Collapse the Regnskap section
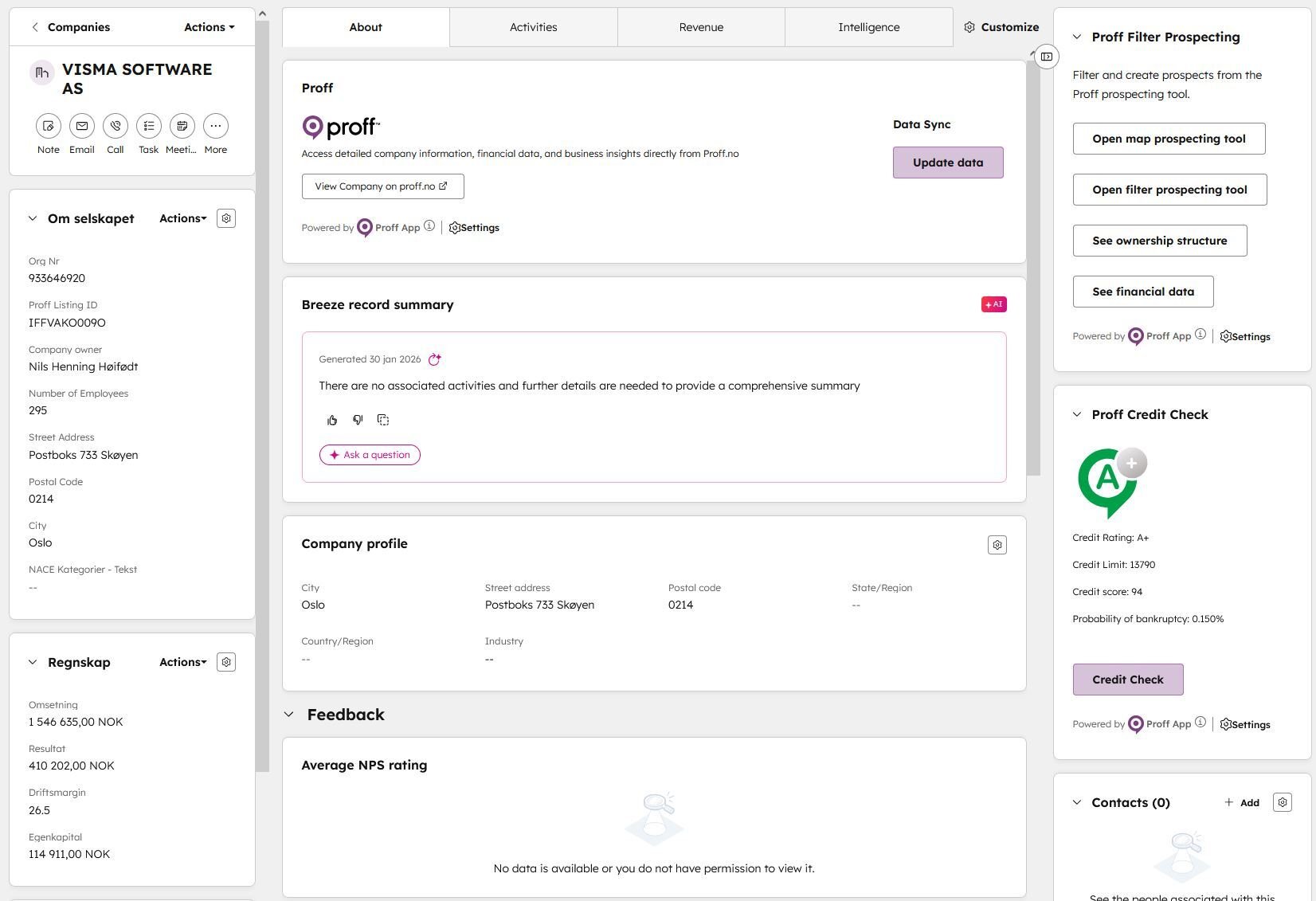 (33, 662)
